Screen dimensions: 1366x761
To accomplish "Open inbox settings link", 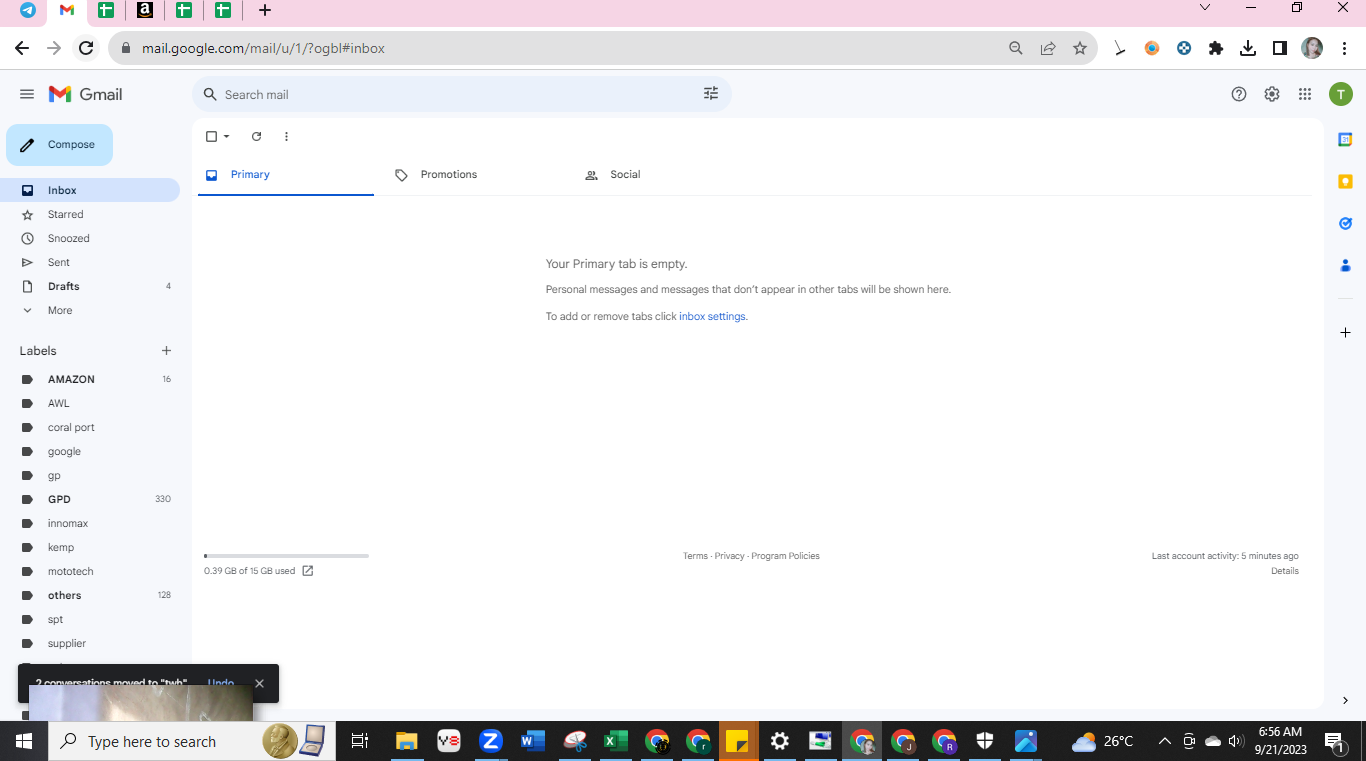I will click(x=712, y=317).
